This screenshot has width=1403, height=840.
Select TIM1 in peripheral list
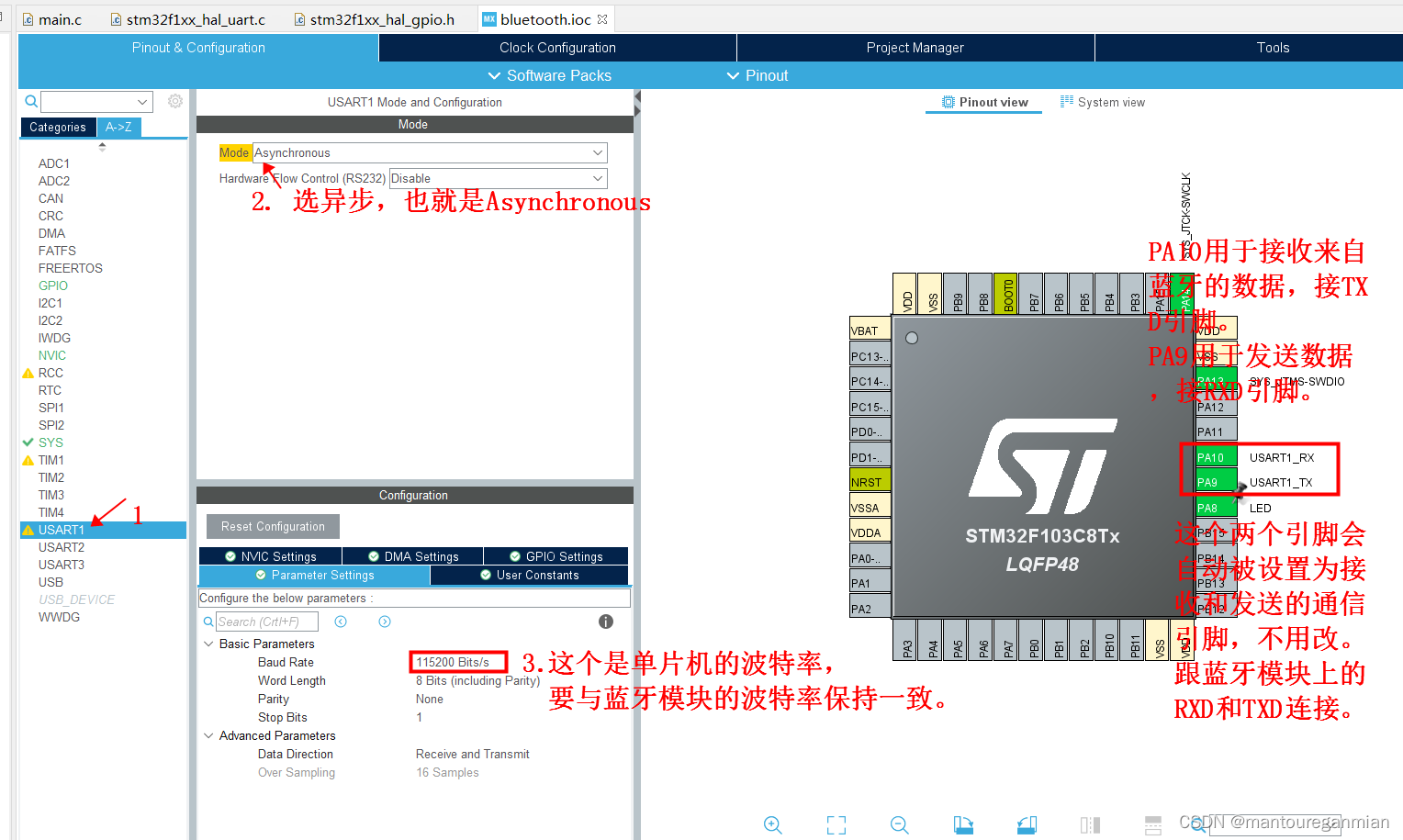point(51,460)
